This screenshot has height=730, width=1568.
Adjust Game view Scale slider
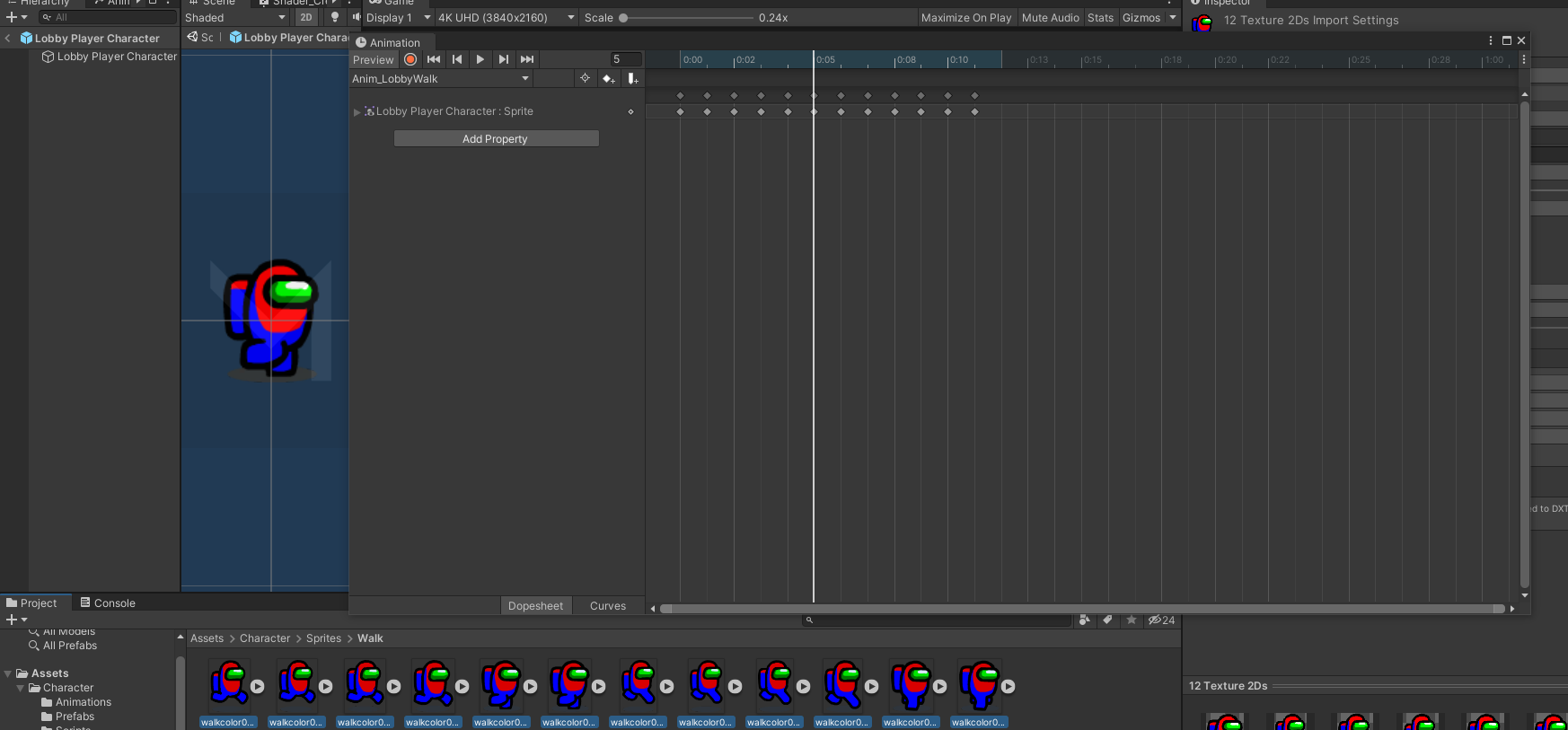(x=686, y=17)
